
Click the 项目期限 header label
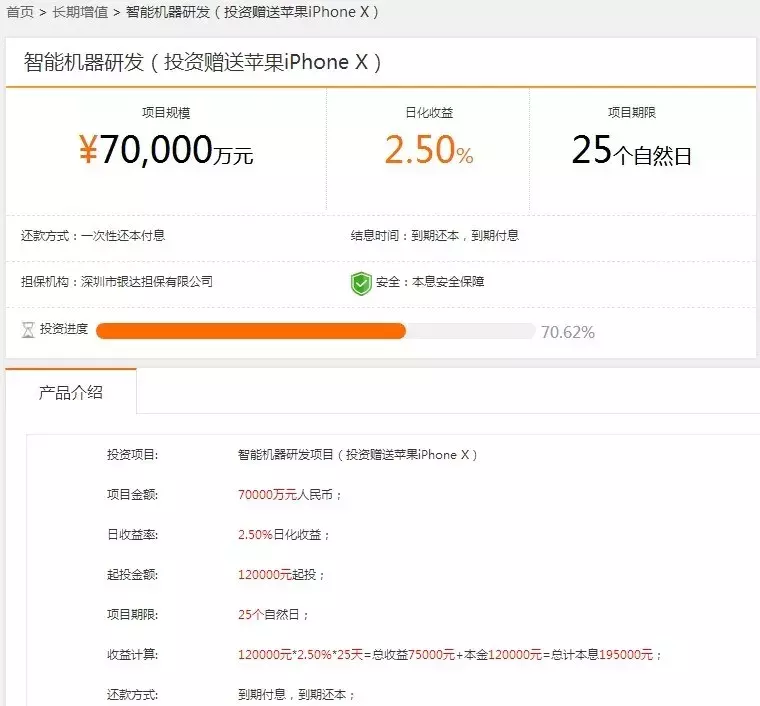632,112
